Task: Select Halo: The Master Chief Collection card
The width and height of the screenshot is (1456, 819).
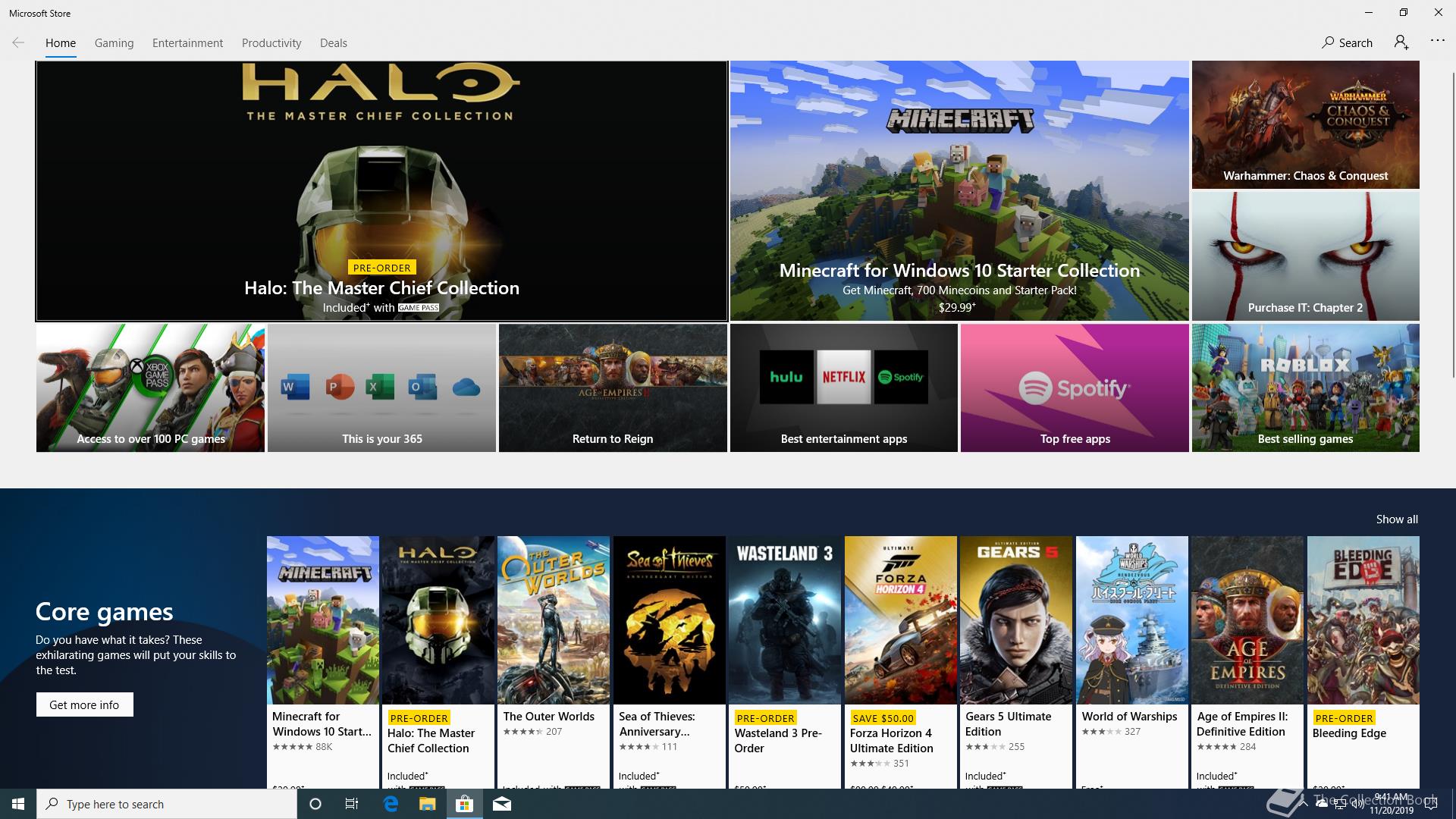Action: (x=438, y=662)
